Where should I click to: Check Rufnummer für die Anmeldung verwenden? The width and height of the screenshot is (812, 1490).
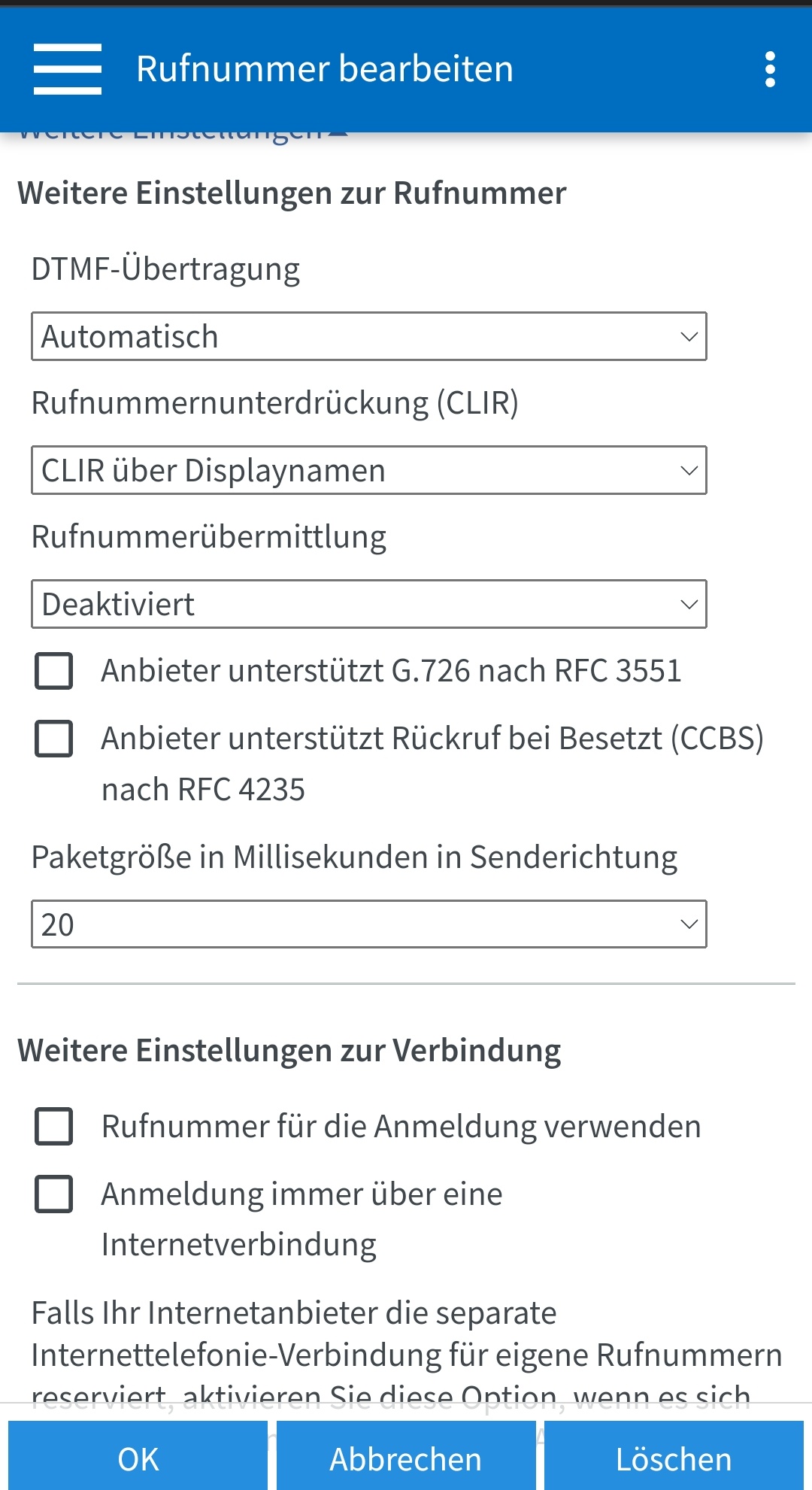tap(54, 1127)
